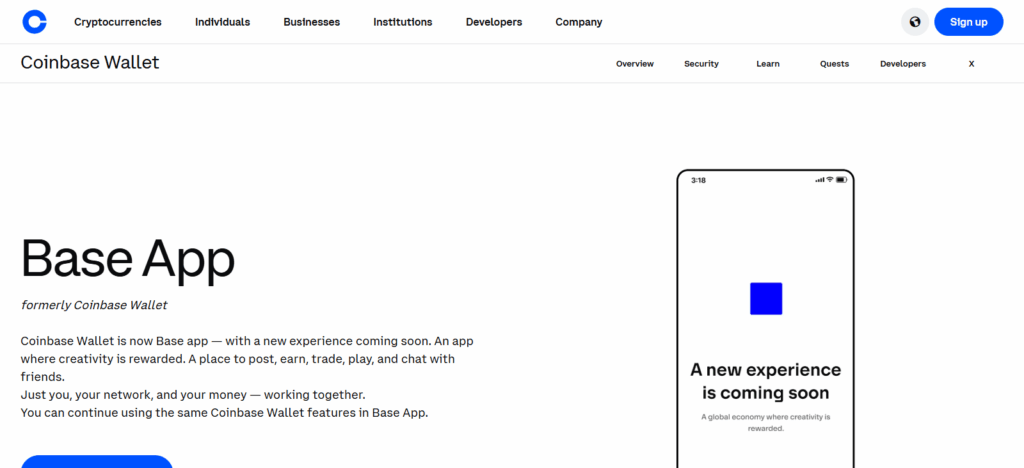Go to the Overview section link

(x=635, y=63)
